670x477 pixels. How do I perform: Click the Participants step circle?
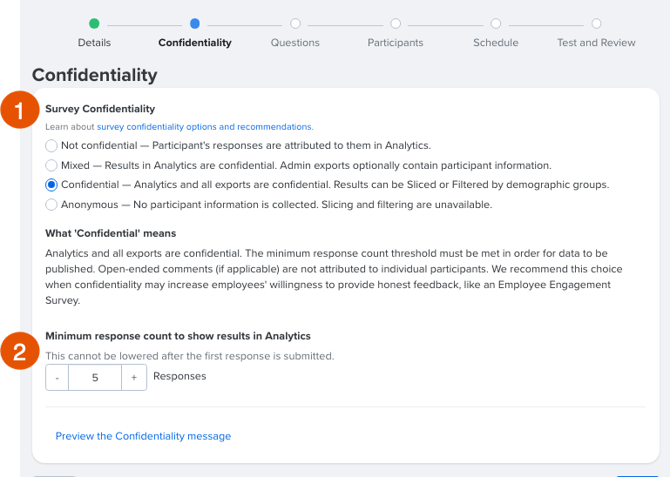(x=396, y=24)
